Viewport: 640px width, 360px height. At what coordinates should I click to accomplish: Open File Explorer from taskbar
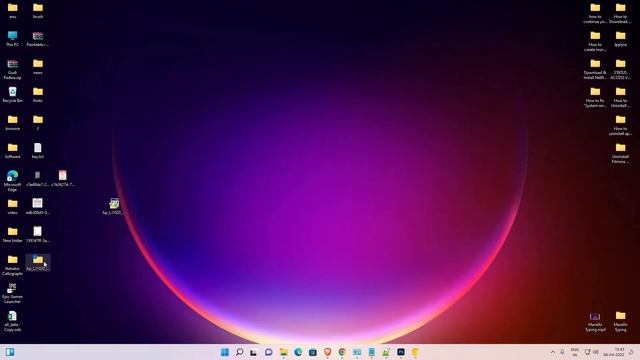point(283,352)
